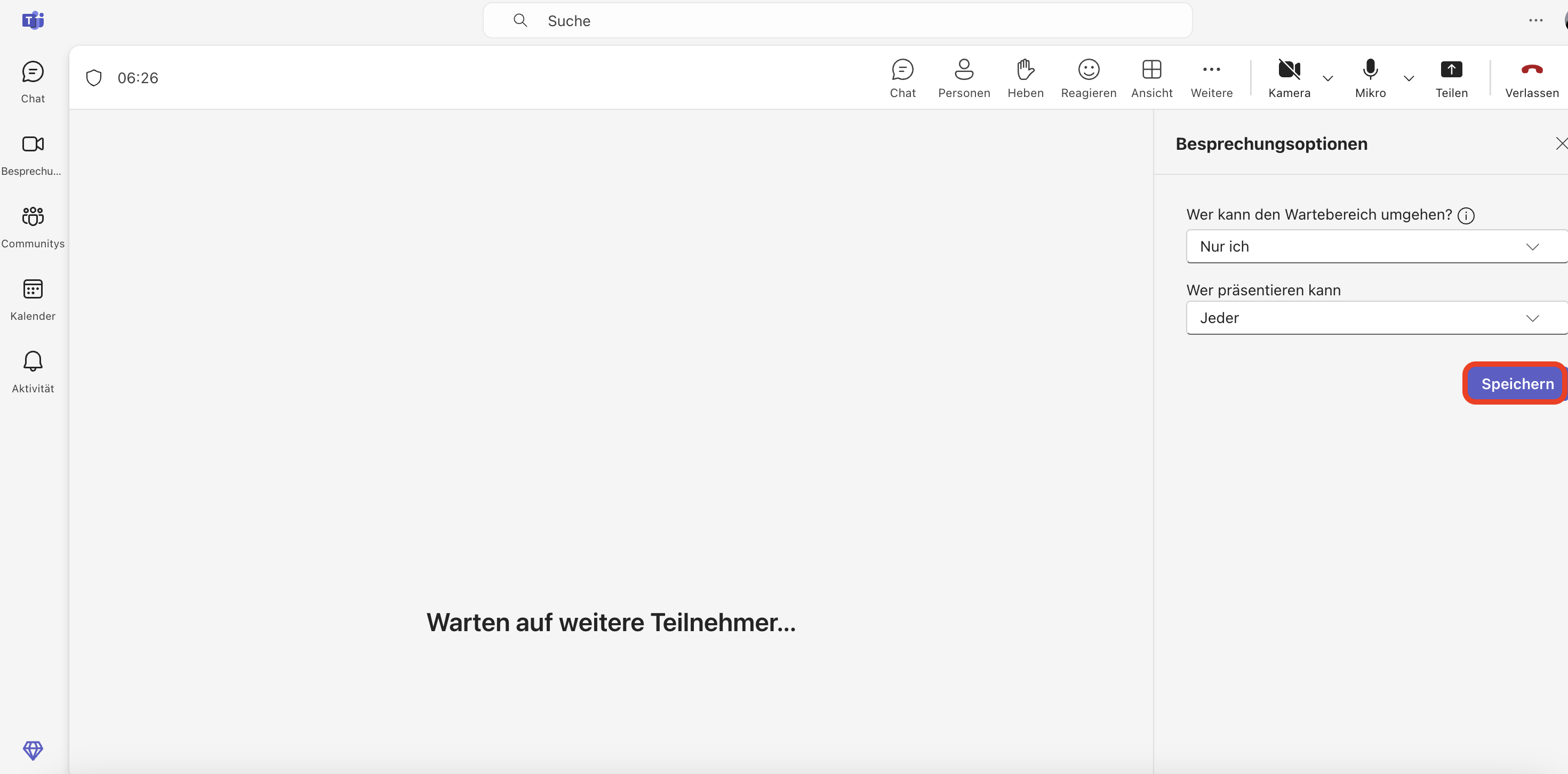Click the info icon beside Wartebereich question
This screenshot has height=774, width=1568.
pos(1466,215)
